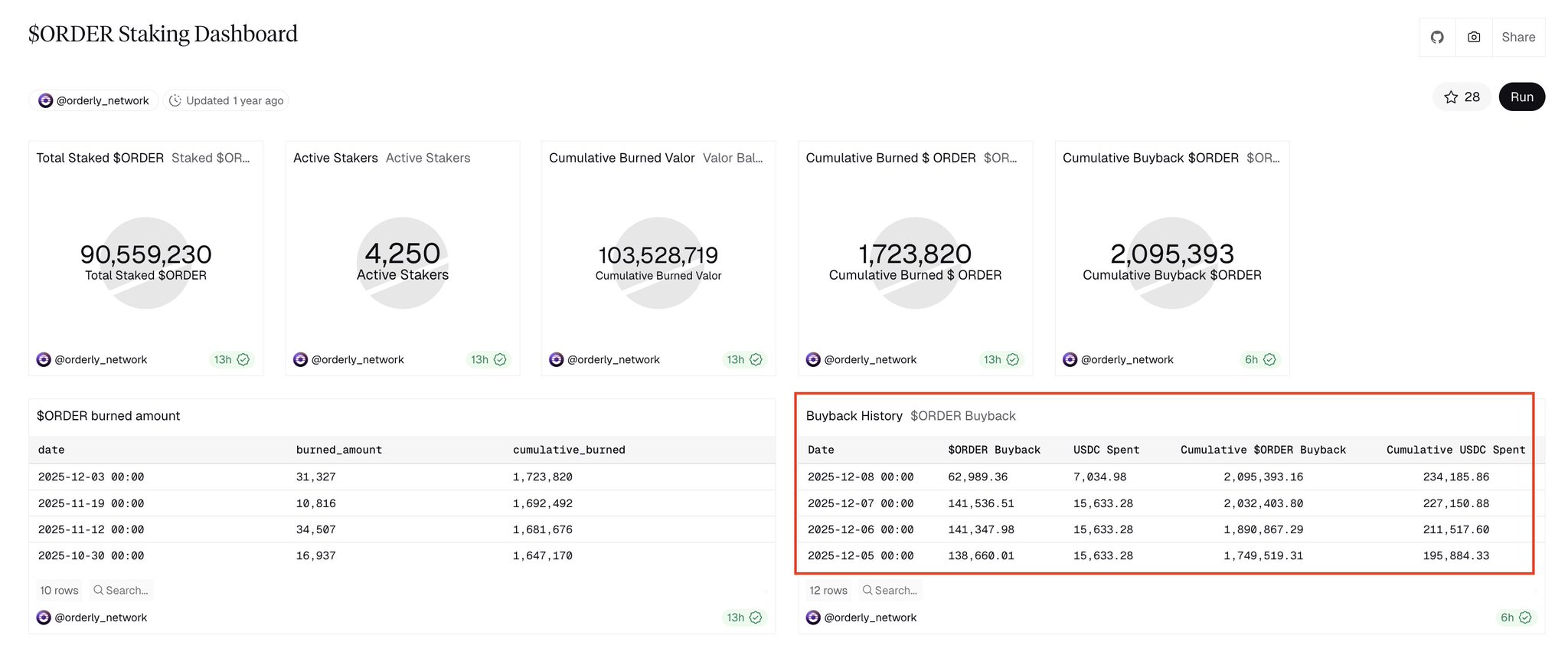This screenshot has width=1568, height=652.
Task: Click 13h badge under $ORDER burned amount table
Action: pyautogui.click(x=743, y=618)
